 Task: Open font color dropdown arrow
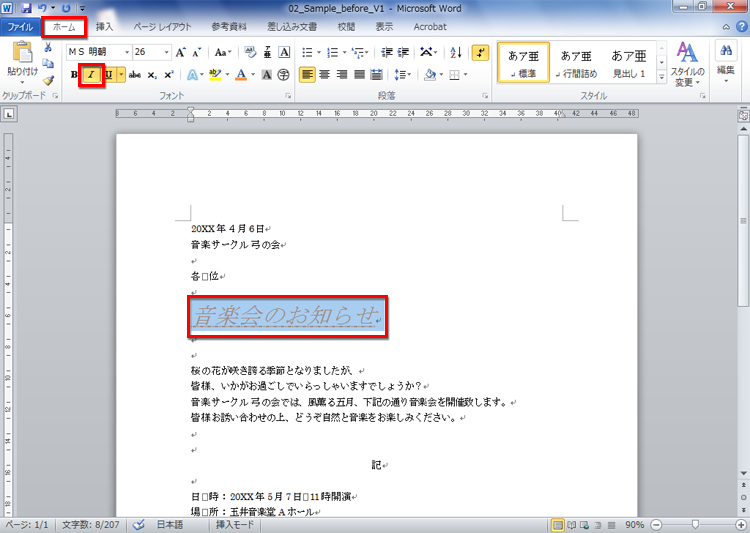[253, 75]
